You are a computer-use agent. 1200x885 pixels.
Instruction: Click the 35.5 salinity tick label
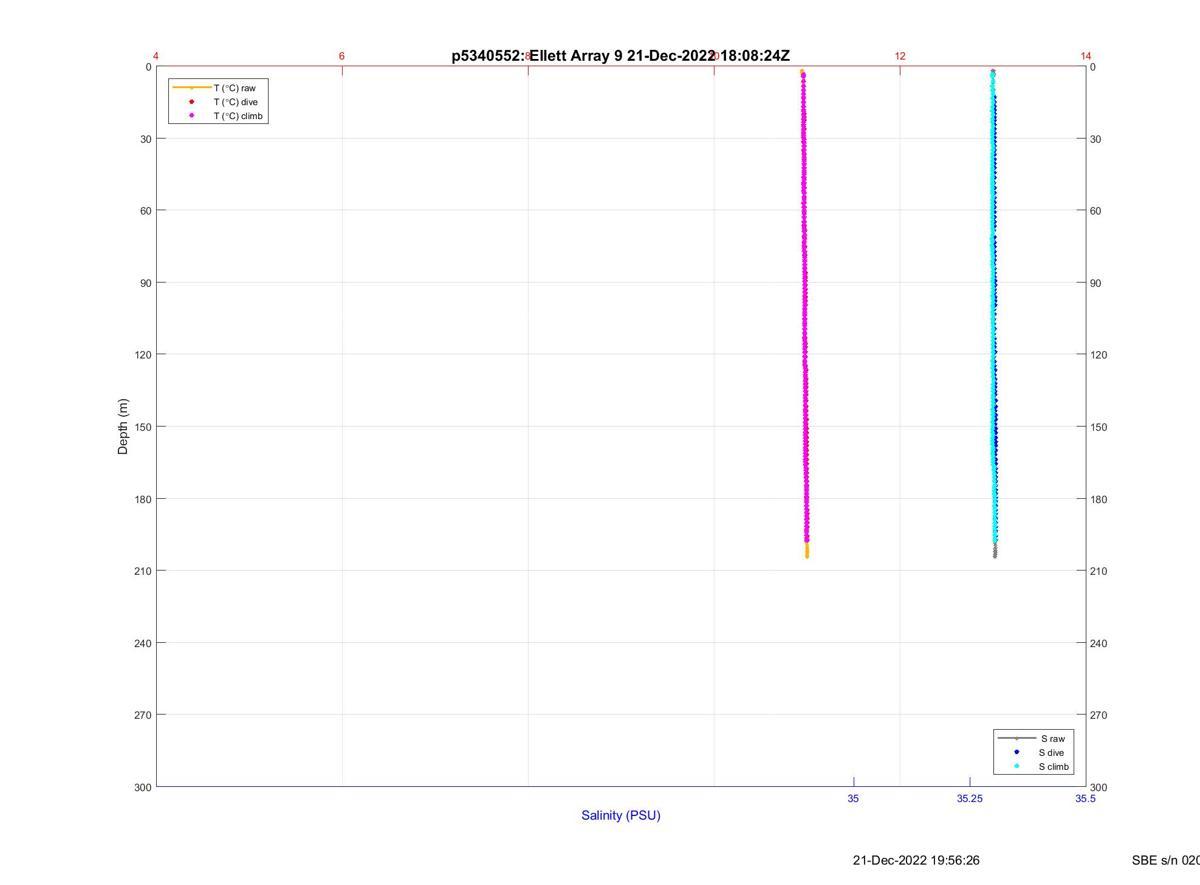coord(1085,799)
